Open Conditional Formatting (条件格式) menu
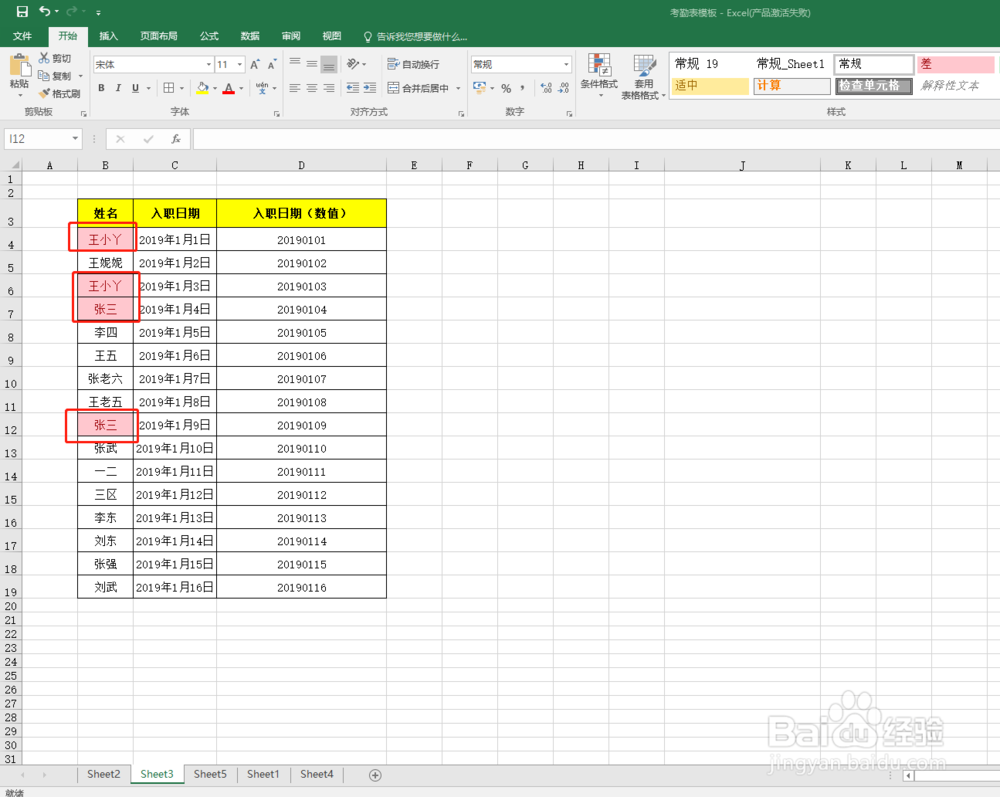This screenshot has width=1000, height=797. pyautogui.click(x=599, y=75)
